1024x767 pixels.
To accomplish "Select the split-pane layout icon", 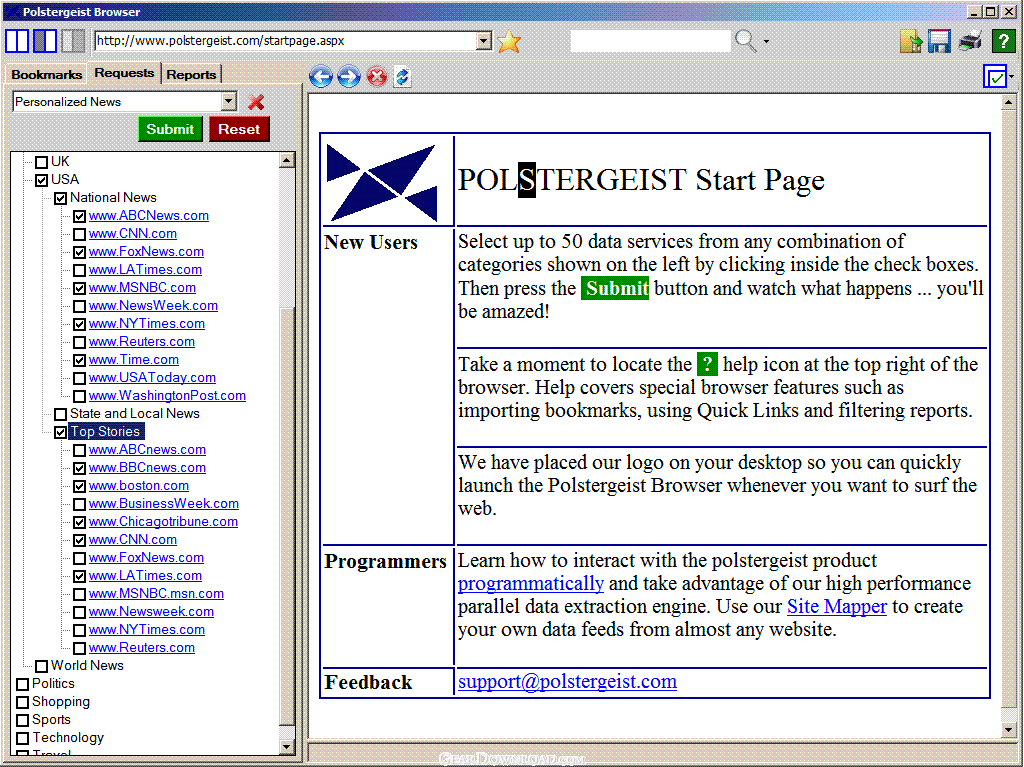I will pos(45,41).
